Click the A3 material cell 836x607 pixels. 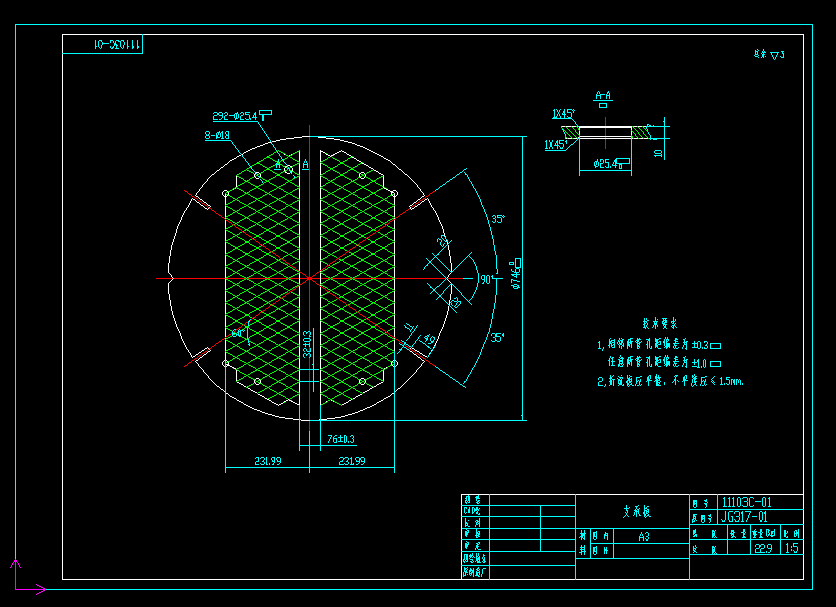pyautogui.click(x=644, y=537)
